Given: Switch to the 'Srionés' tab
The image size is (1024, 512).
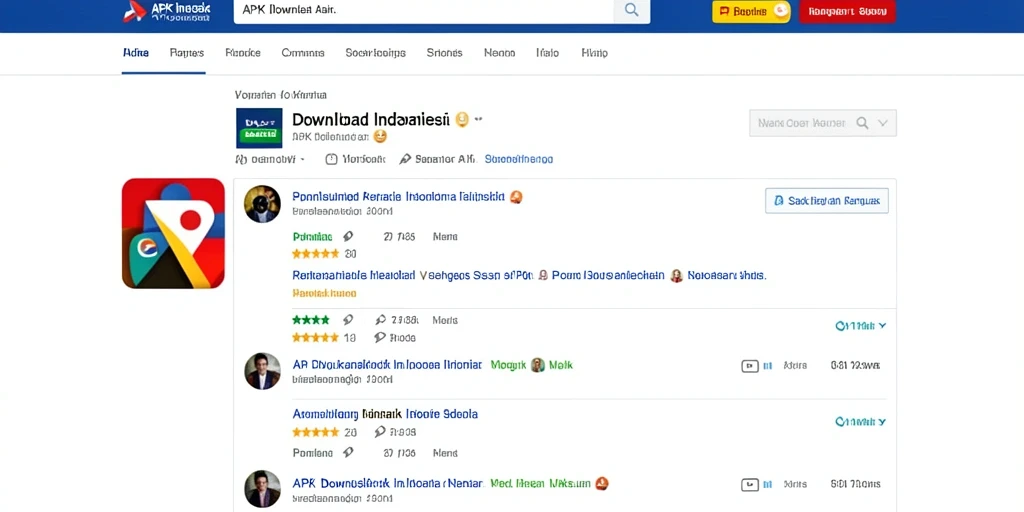Looking at the screenshot, I should pyautogui.click(x=445, y=53).
